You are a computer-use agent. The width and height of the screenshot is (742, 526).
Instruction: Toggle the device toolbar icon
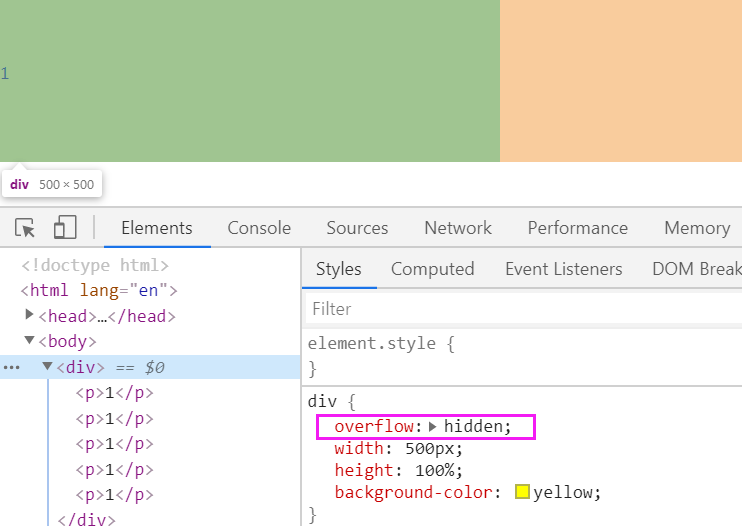click(65, 227)
